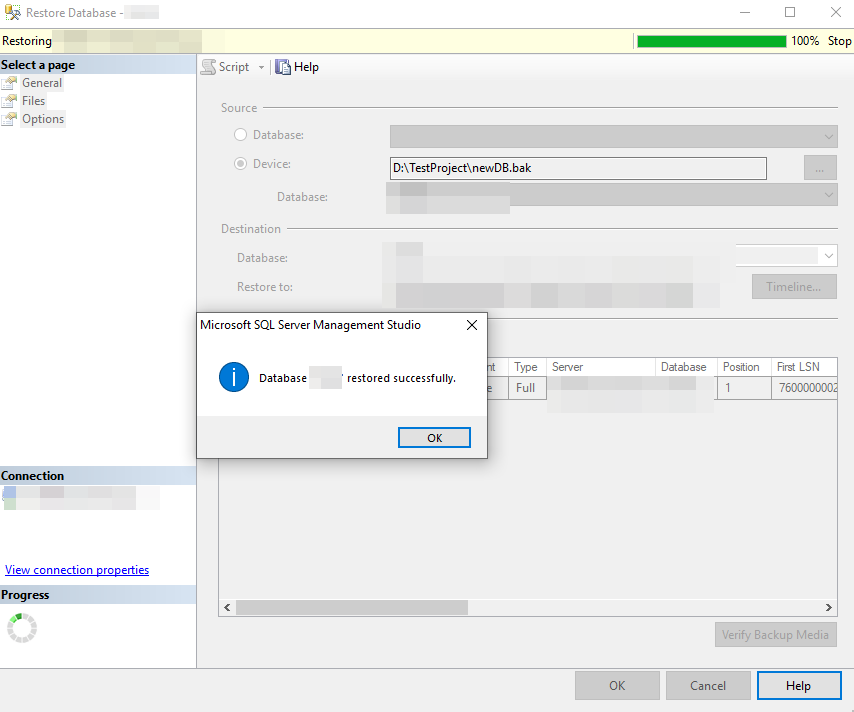This screenshot has width=854, height=712.
Task: Click the Position column header
Action: coord(744,367)
